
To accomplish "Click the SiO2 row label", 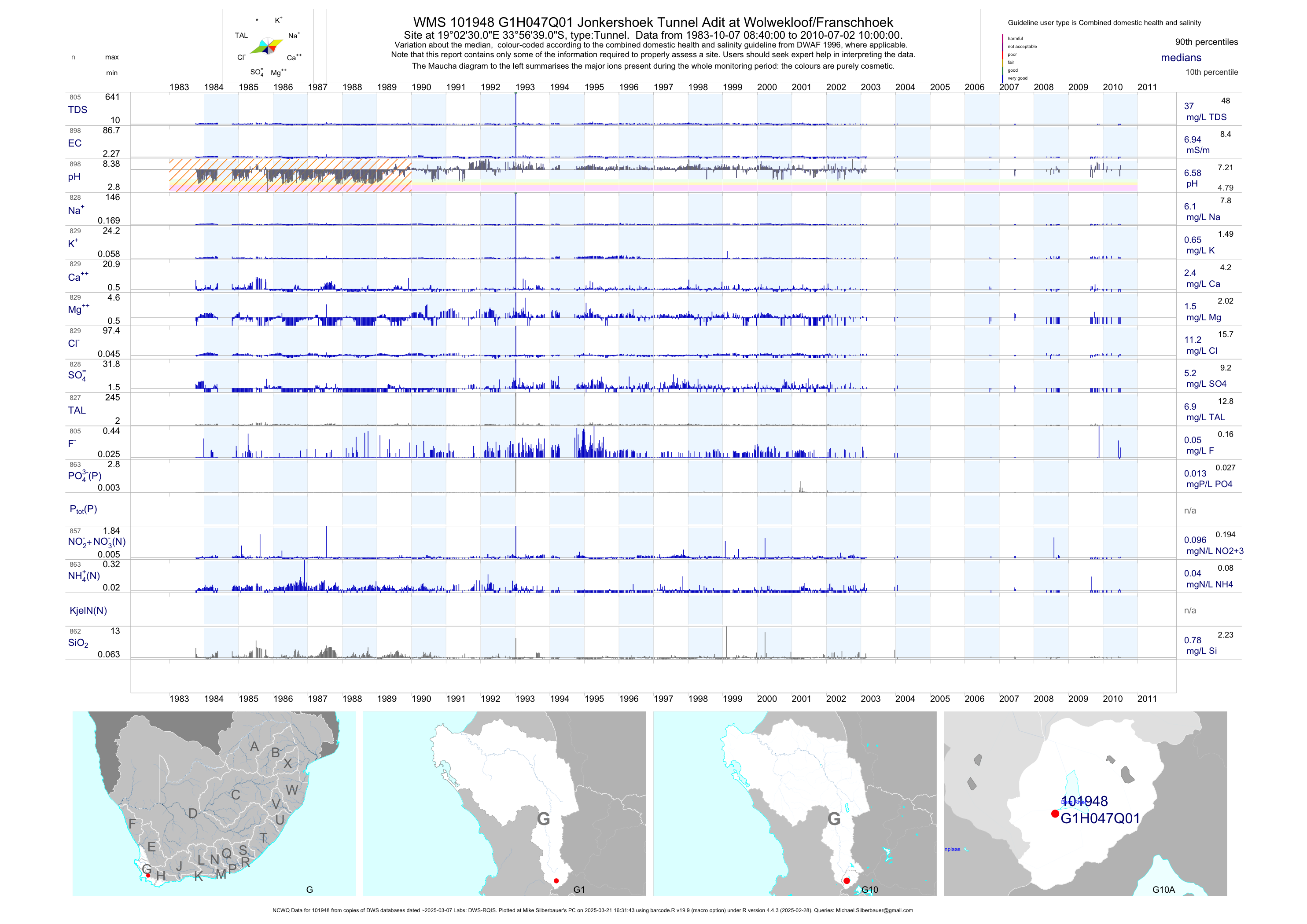I will (x=78, y=643).
